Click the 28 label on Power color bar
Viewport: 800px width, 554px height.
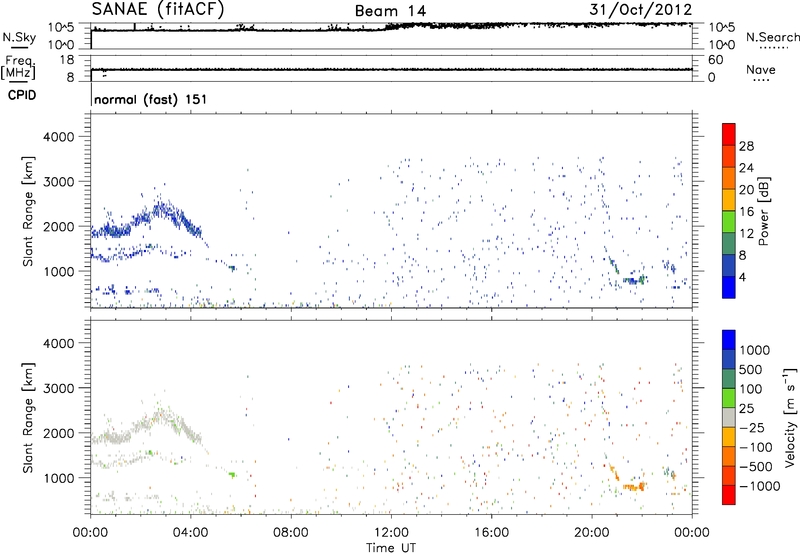click(746, 146)
